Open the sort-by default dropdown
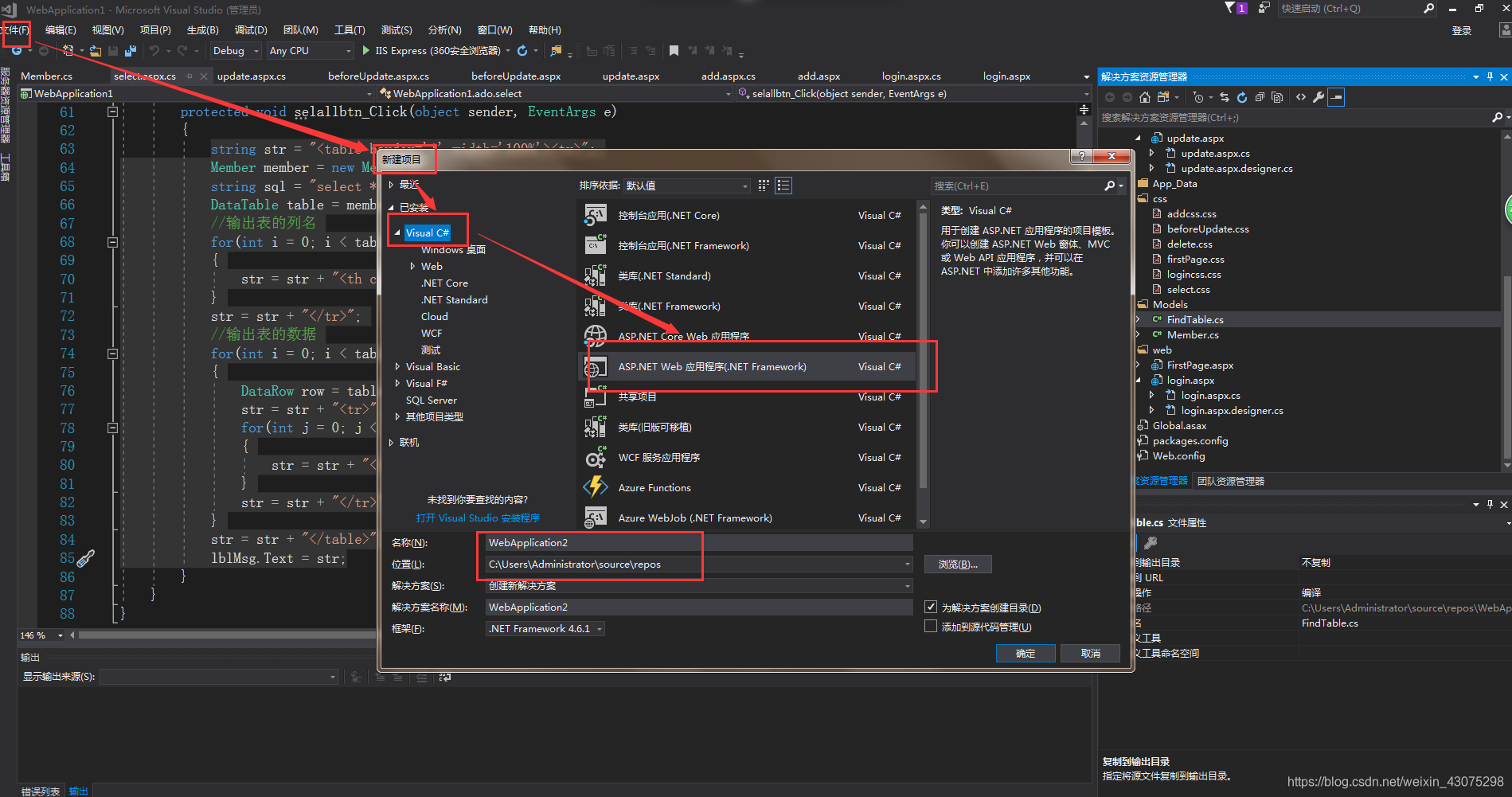Viewport: 1512px width, 797px height. tap(686, 186)
